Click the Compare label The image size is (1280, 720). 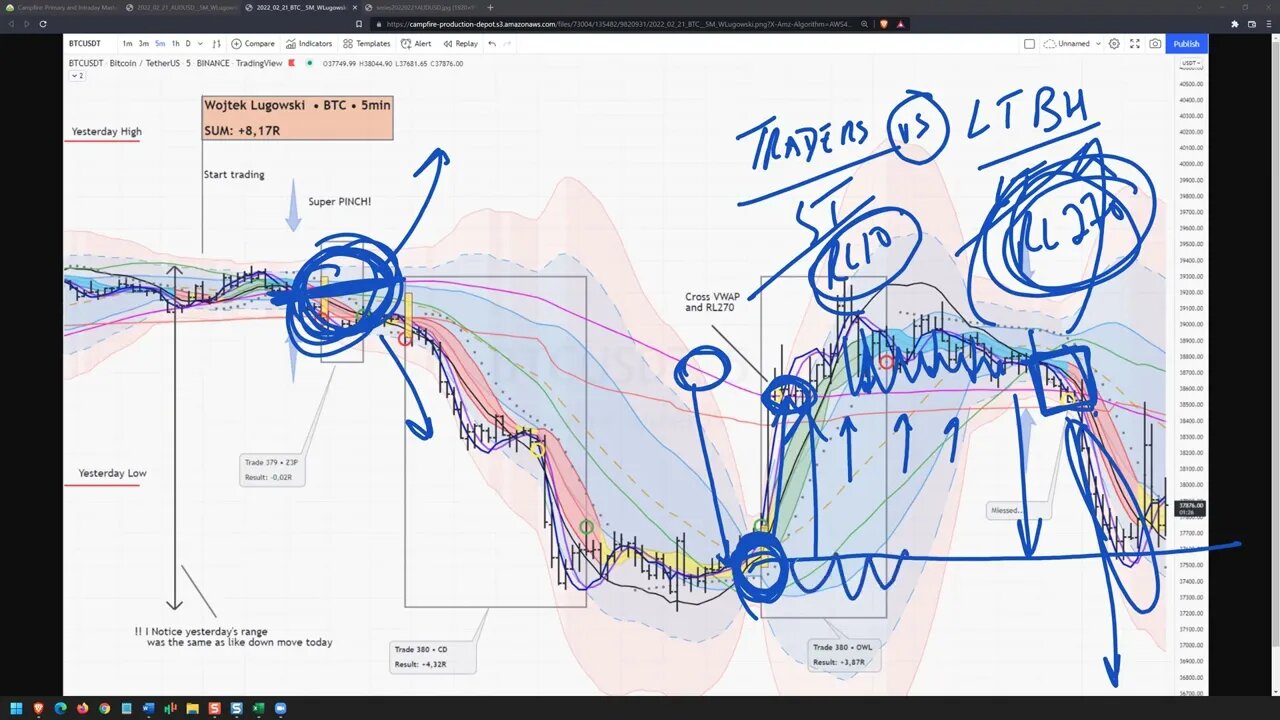pyautogui.click(x=259, y=44)
